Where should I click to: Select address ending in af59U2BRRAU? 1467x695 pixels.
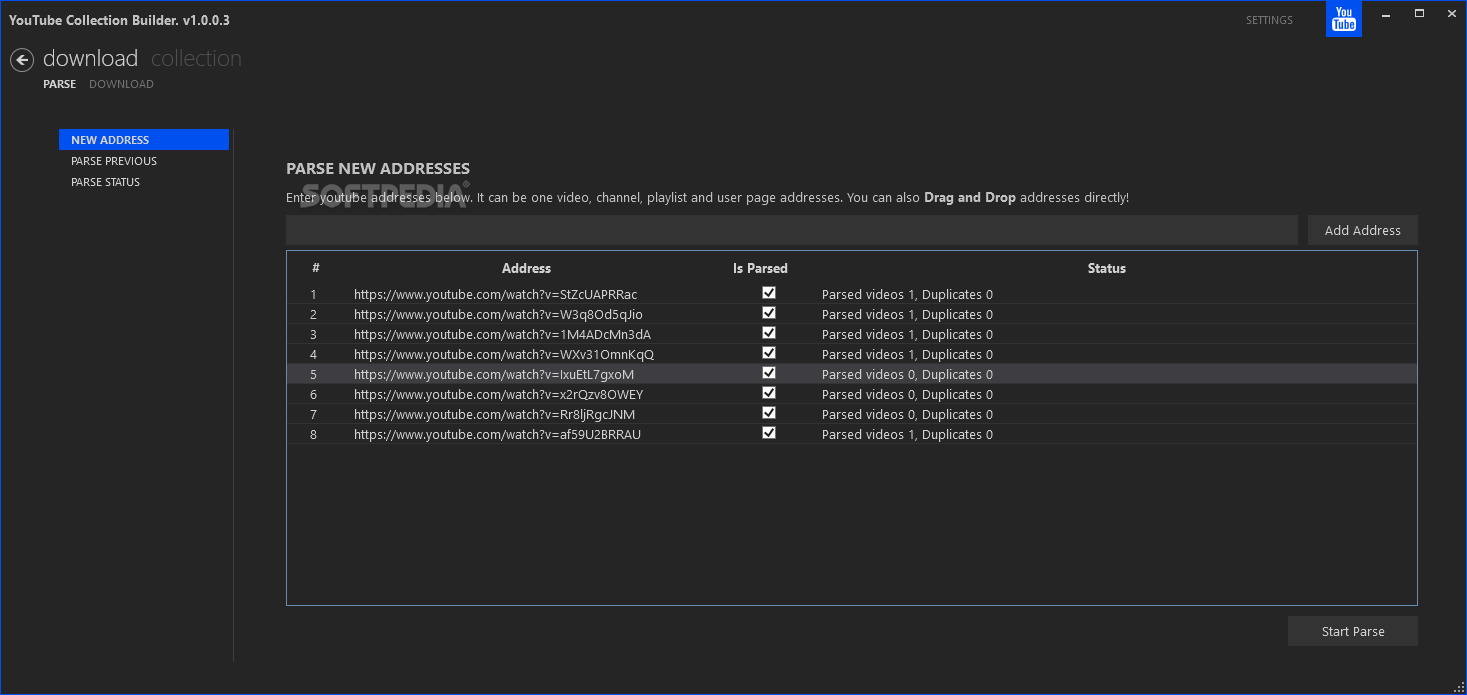[497, 434]
